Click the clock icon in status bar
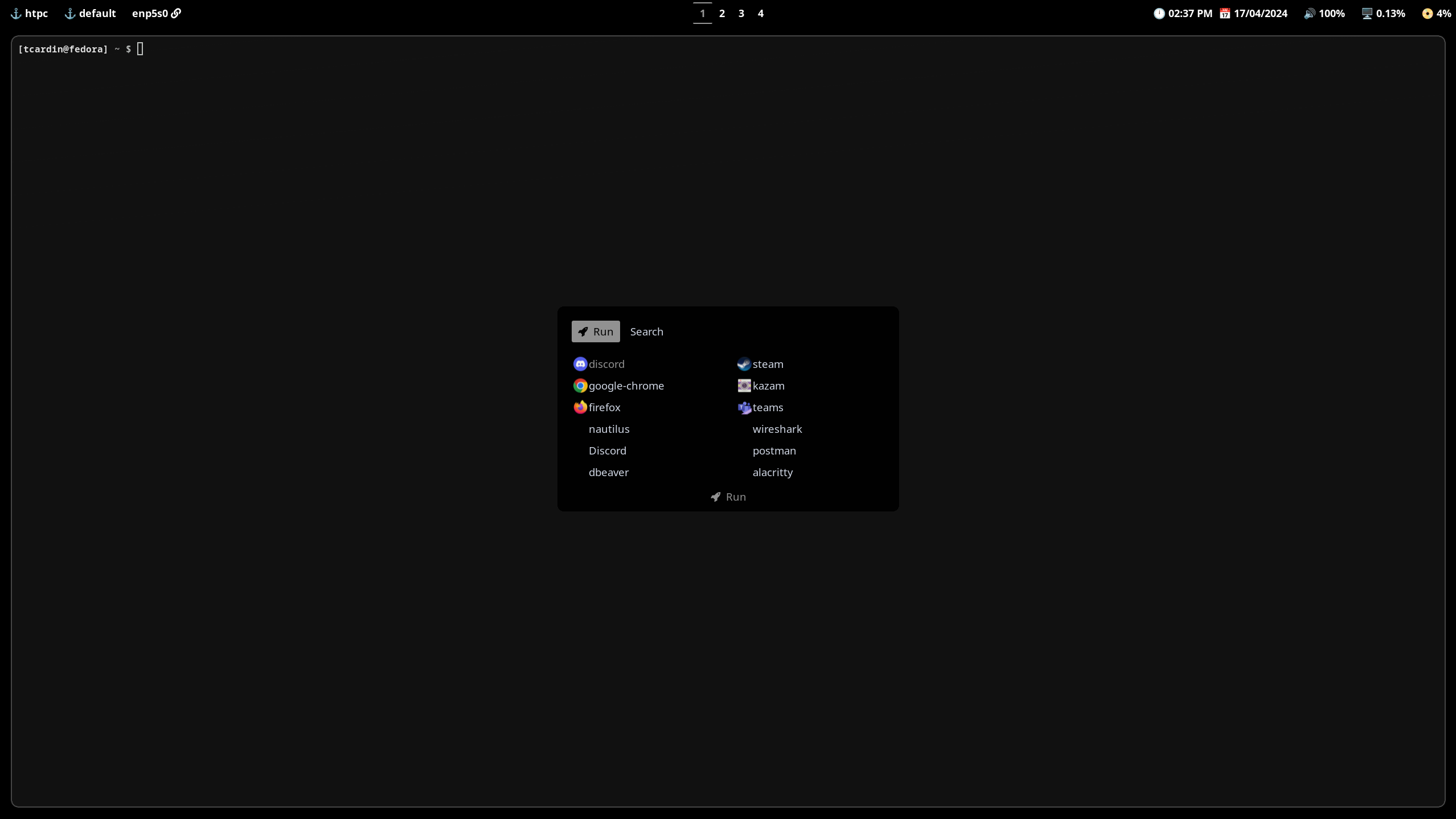Image resolution: width=1456 pixels, height=819 pixels. tap(1159, 14)
